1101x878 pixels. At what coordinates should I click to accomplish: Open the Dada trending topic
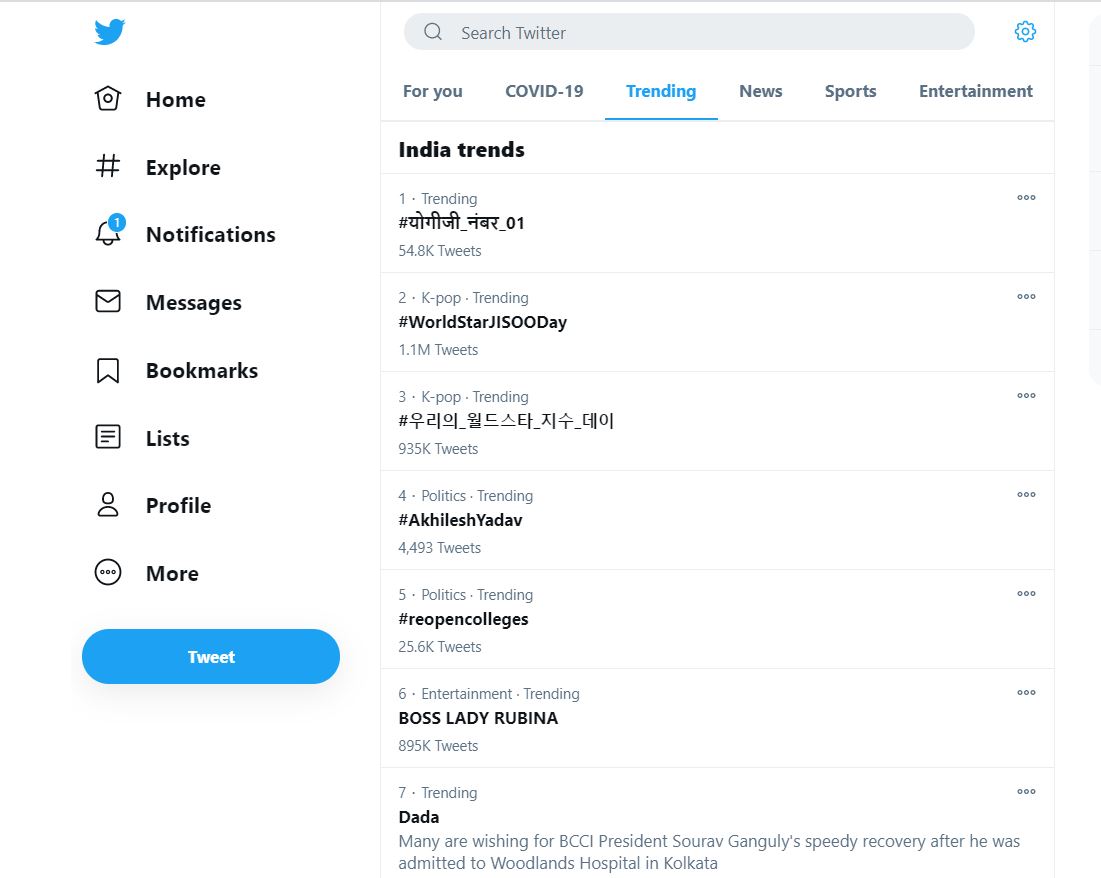419,817
